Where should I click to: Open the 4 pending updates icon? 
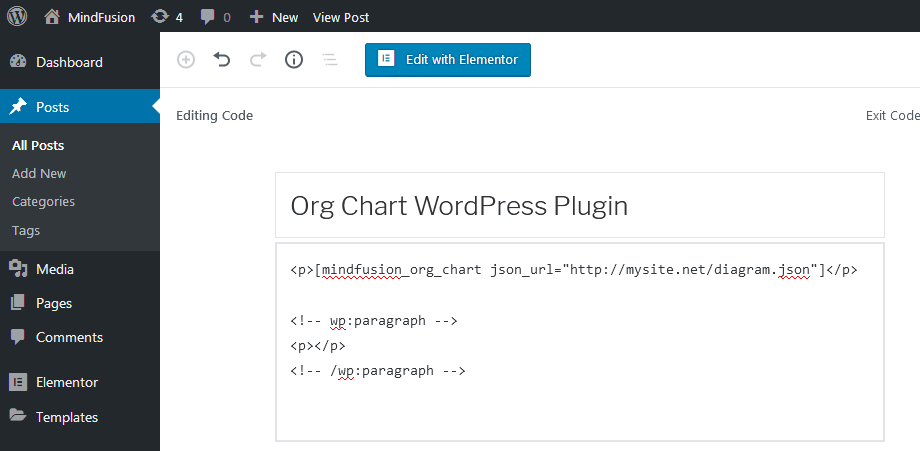[x=166, y=17]
